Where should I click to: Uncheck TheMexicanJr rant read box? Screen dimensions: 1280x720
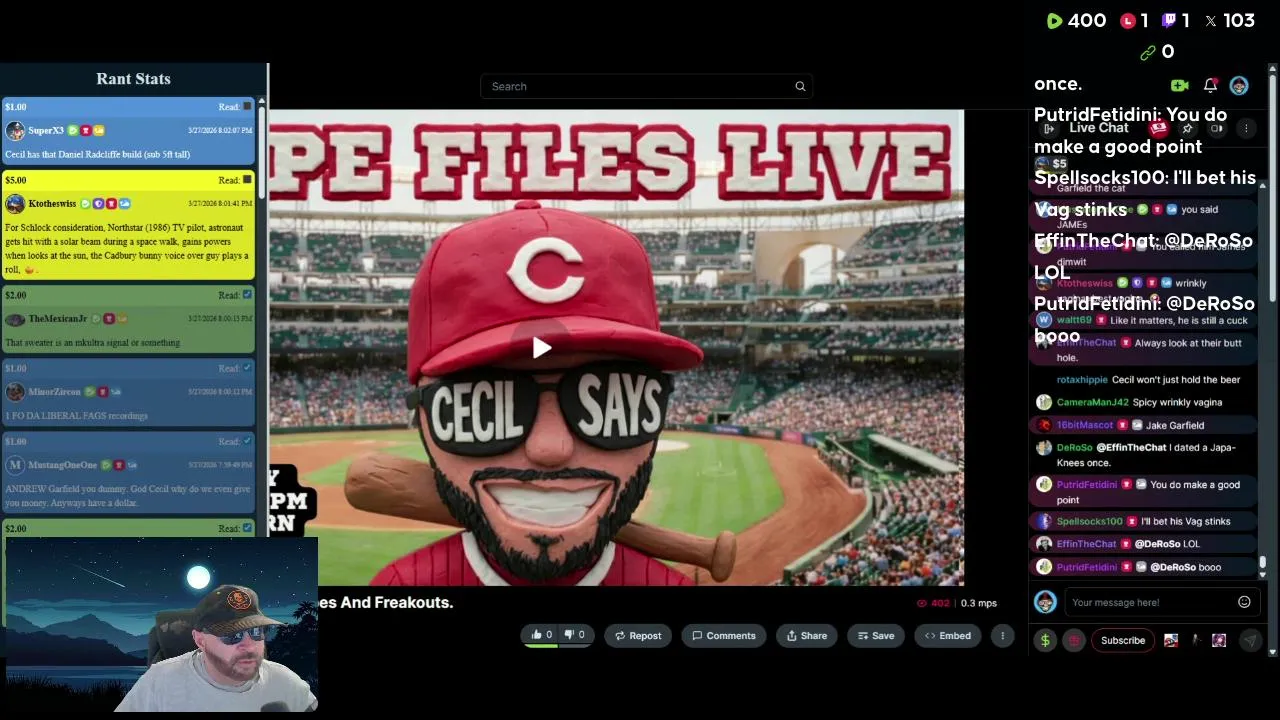coord(248,295)
